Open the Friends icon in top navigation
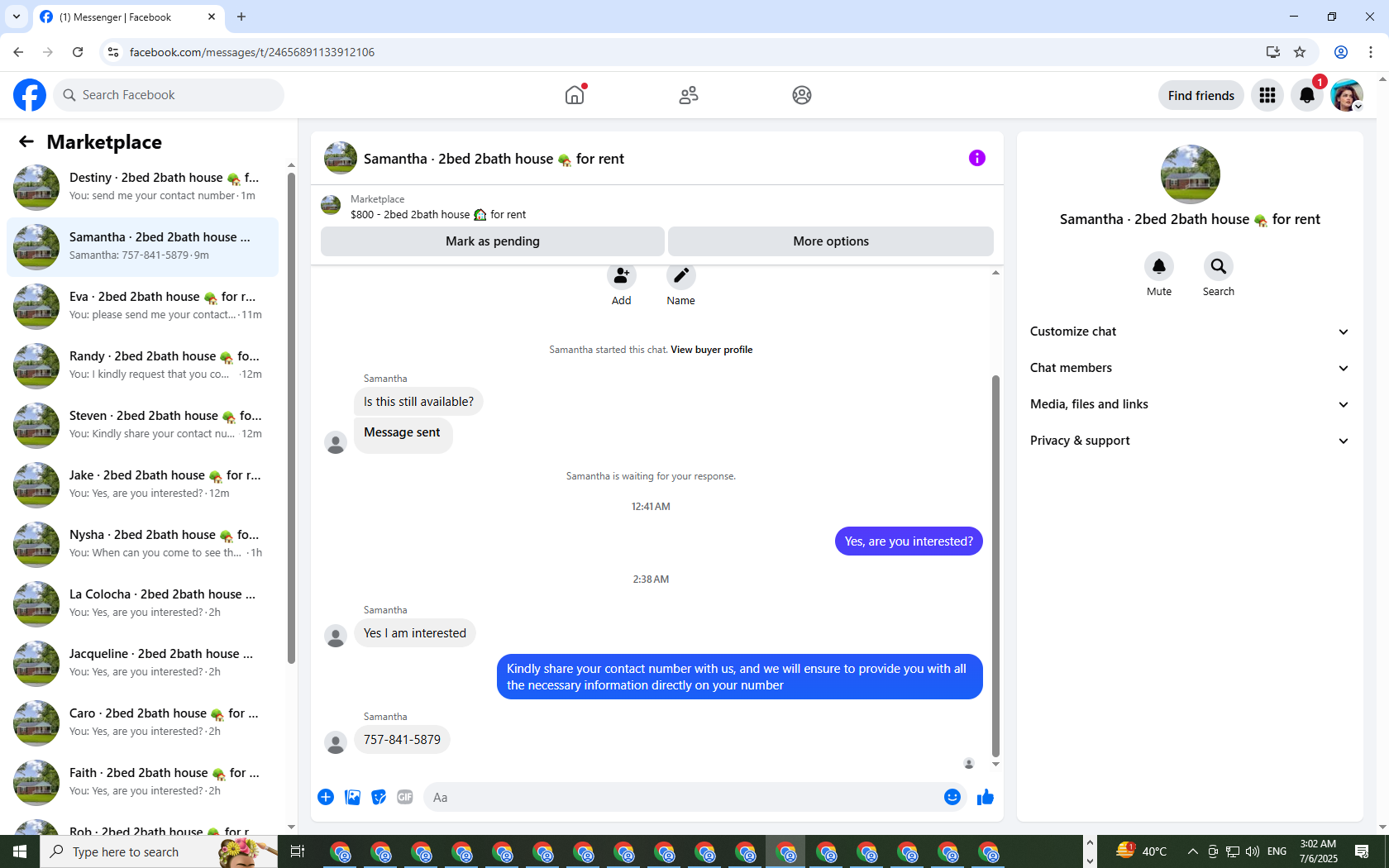The height and width of the screenshot is (868, 1389). [689, 95]
